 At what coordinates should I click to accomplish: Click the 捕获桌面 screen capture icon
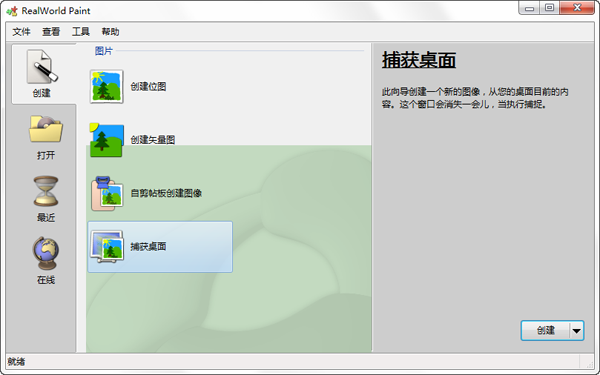click(x=107, y=246)
